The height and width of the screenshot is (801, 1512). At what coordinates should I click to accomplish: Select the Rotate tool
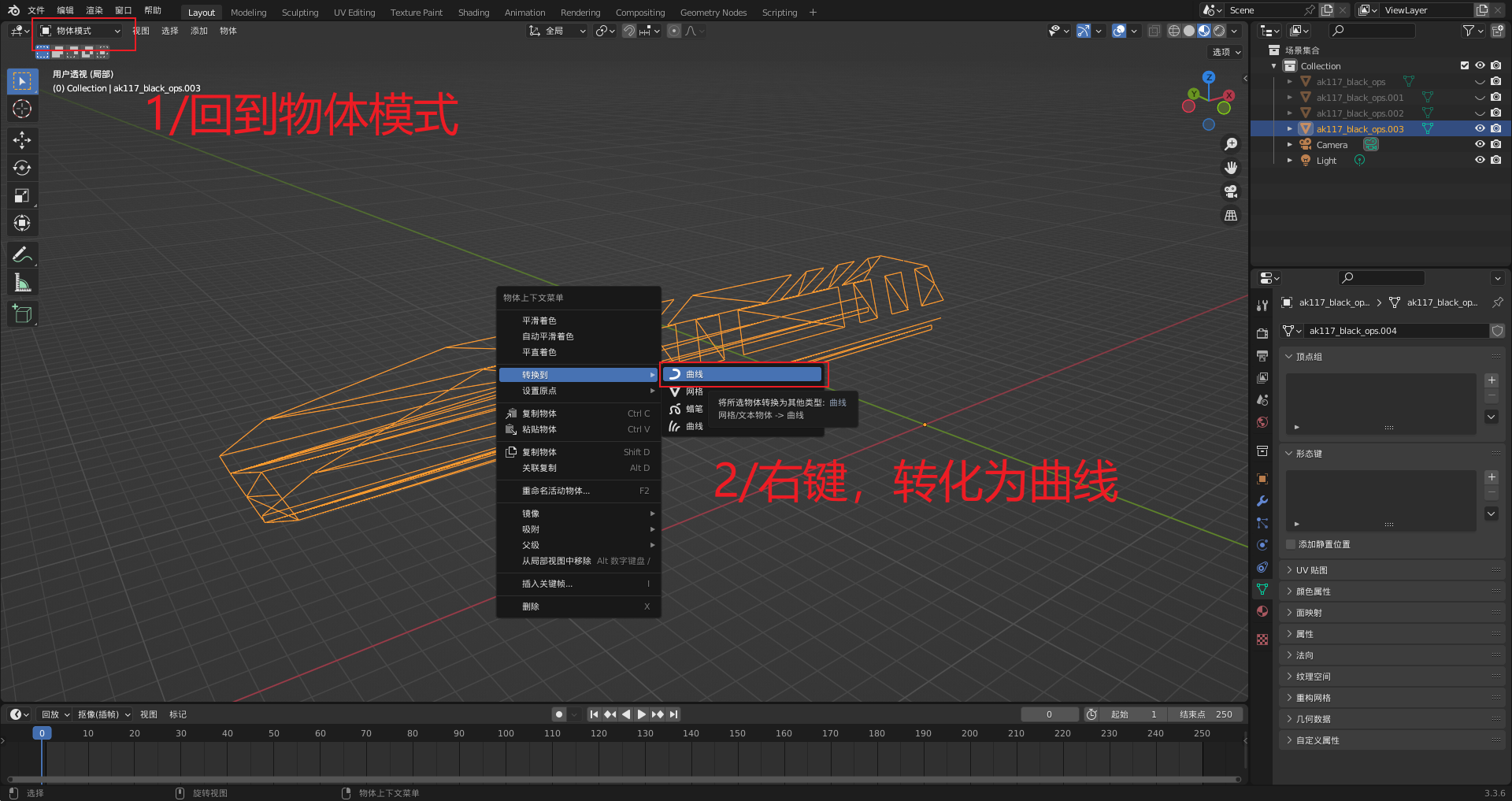click(22, 168)
